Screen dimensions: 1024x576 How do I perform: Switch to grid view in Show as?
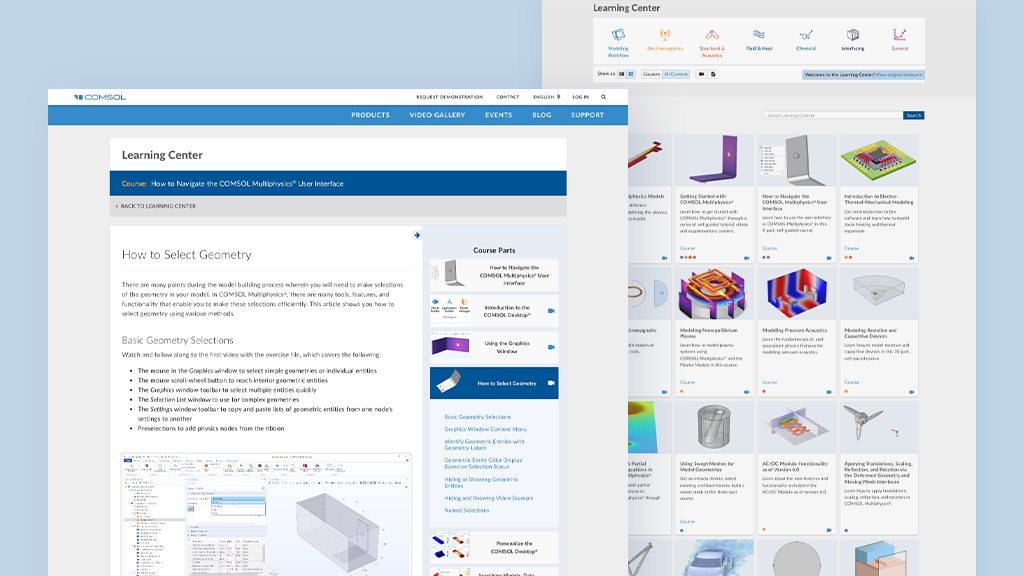pyautogui.click(x=631, y=74)
